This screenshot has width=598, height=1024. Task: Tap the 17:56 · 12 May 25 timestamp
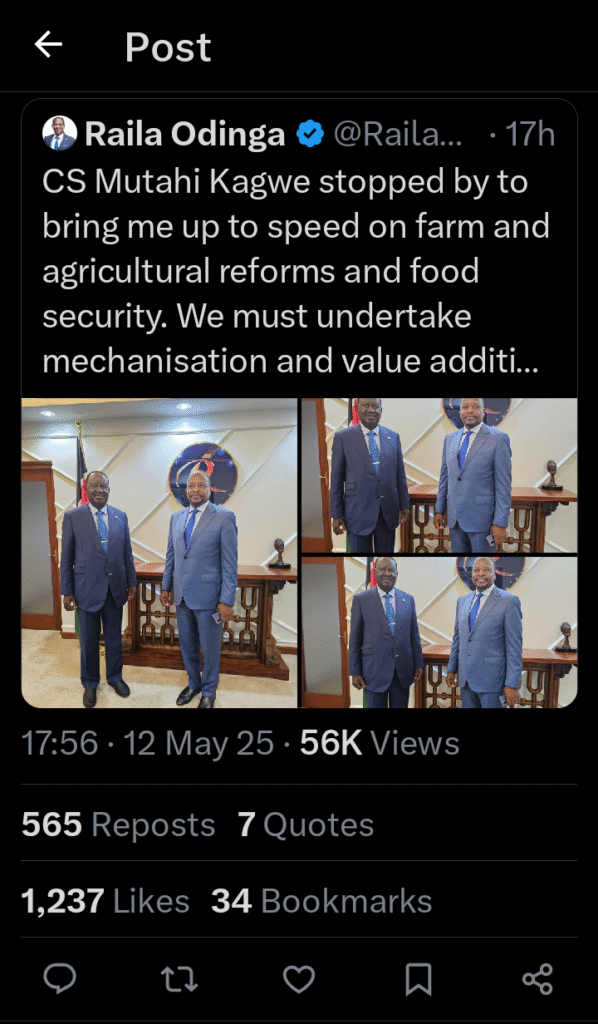tap(148, 744)
